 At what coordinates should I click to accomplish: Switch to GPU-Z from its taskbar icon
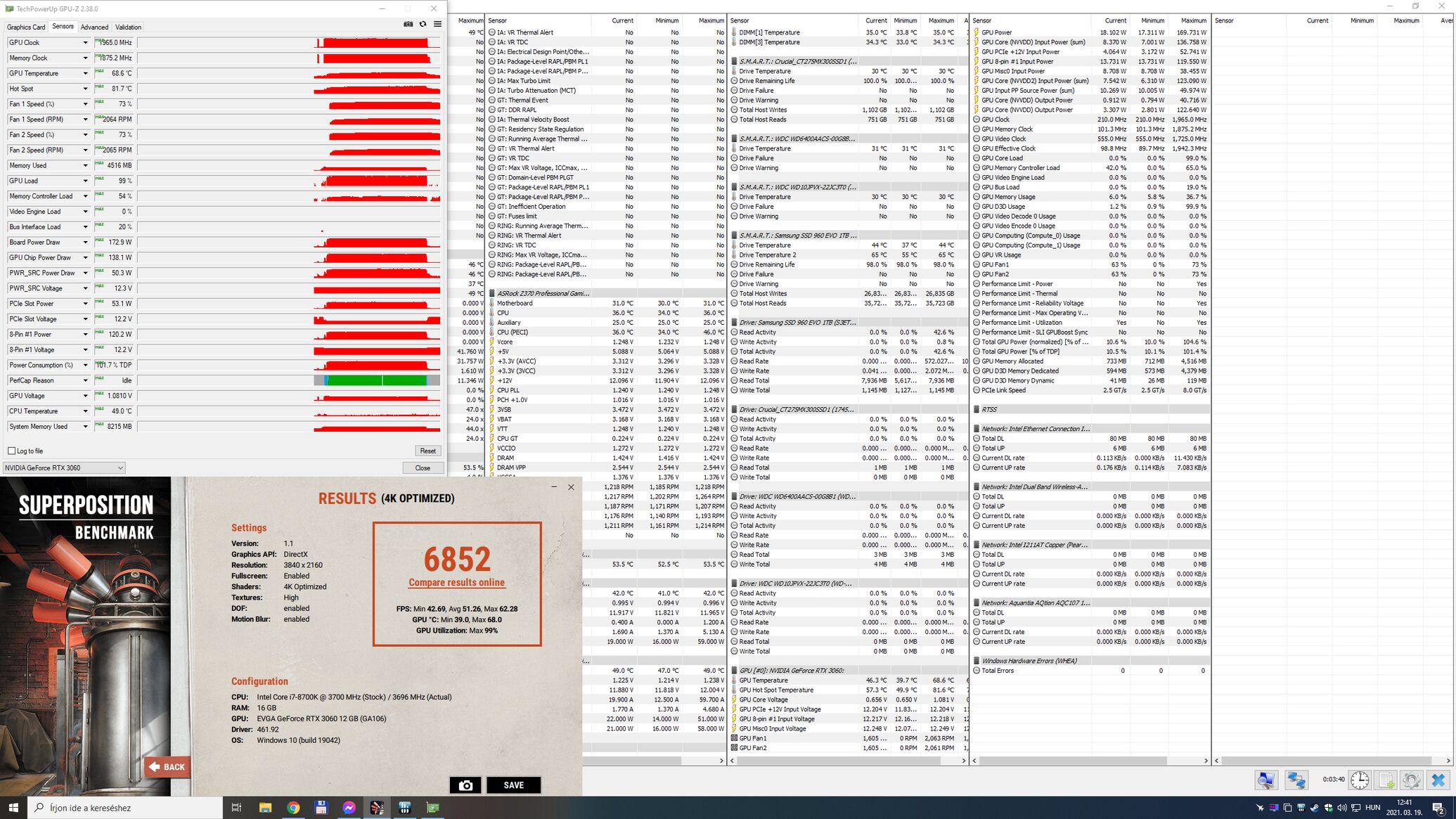point(433,808)
